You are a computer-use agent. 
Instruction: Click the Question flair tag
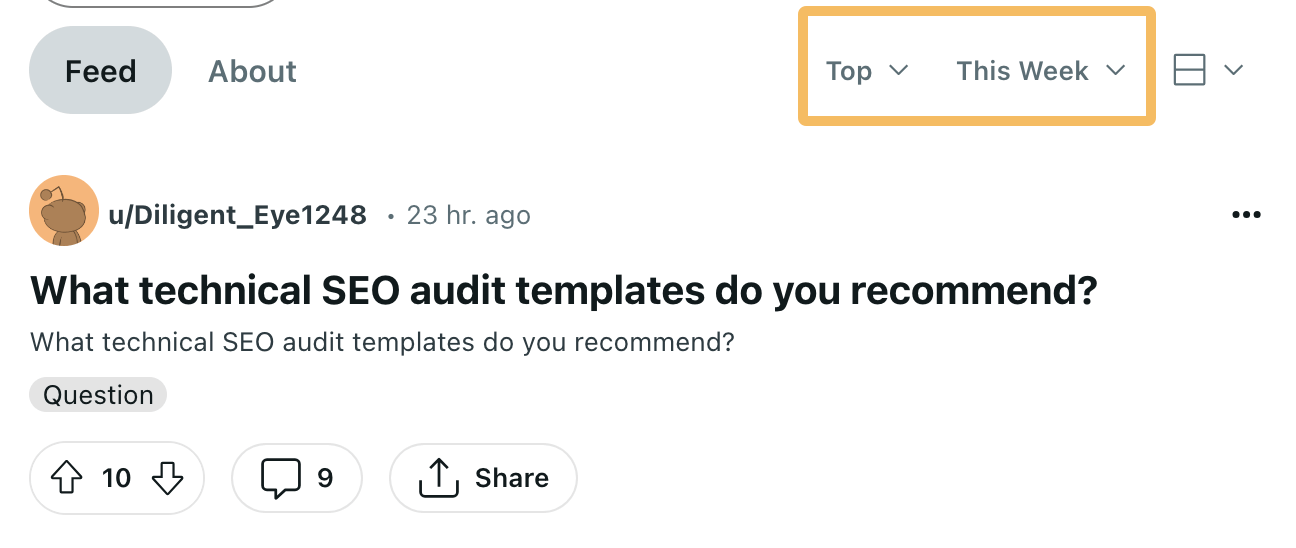(x=98, y=395)
